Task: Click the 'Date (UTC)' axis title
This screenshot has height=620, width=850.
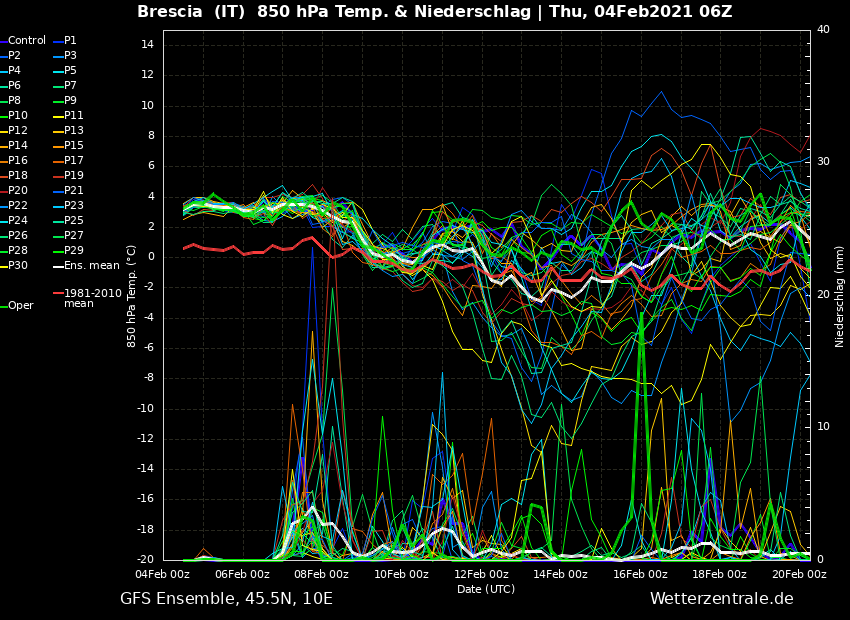Action: pyautogui.click(x=486, y=589)
